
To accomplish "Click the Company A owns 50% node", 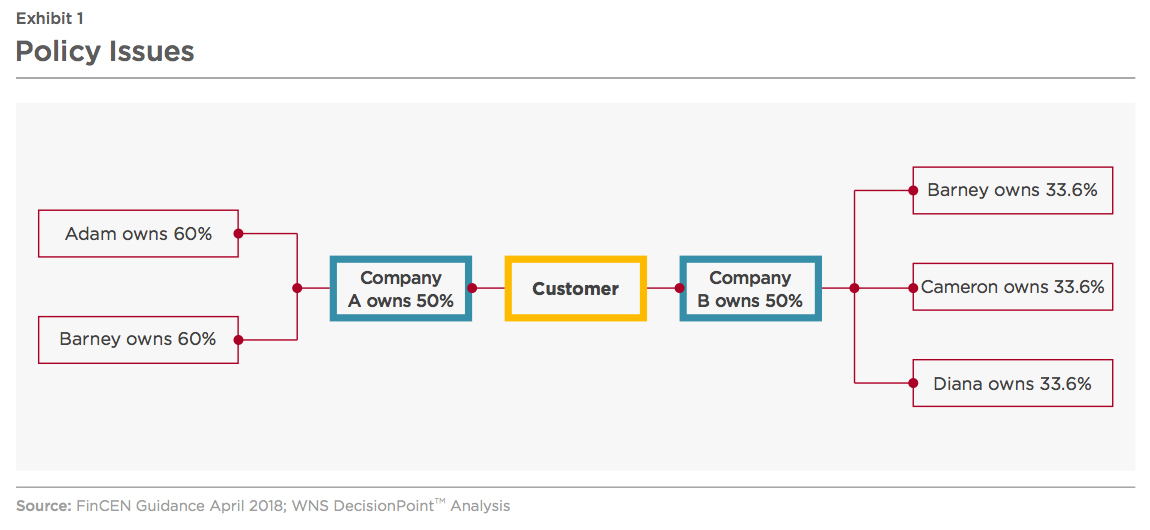I will pyautogui.click(x=401, y=289).
